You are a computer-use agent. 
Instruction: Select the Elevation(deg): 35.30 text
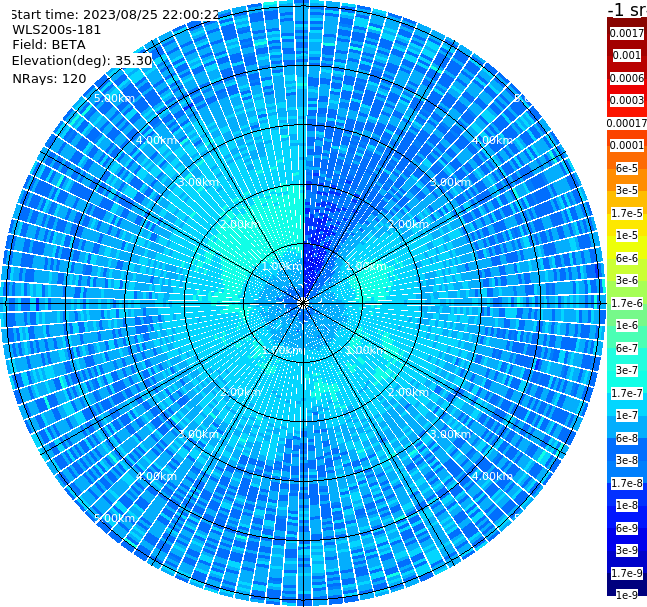82,61
